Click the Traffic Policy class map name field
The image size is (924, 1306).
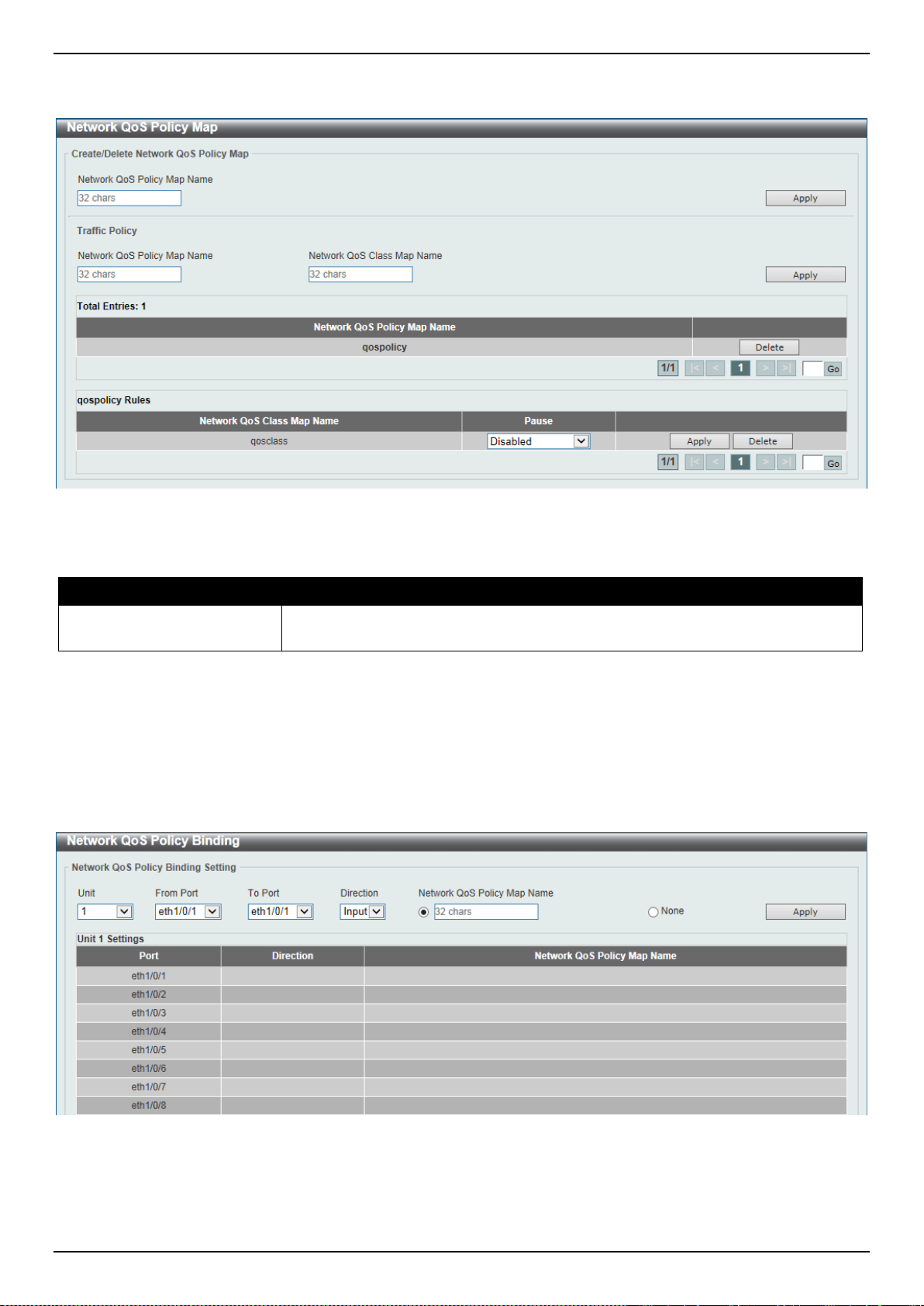360,275
